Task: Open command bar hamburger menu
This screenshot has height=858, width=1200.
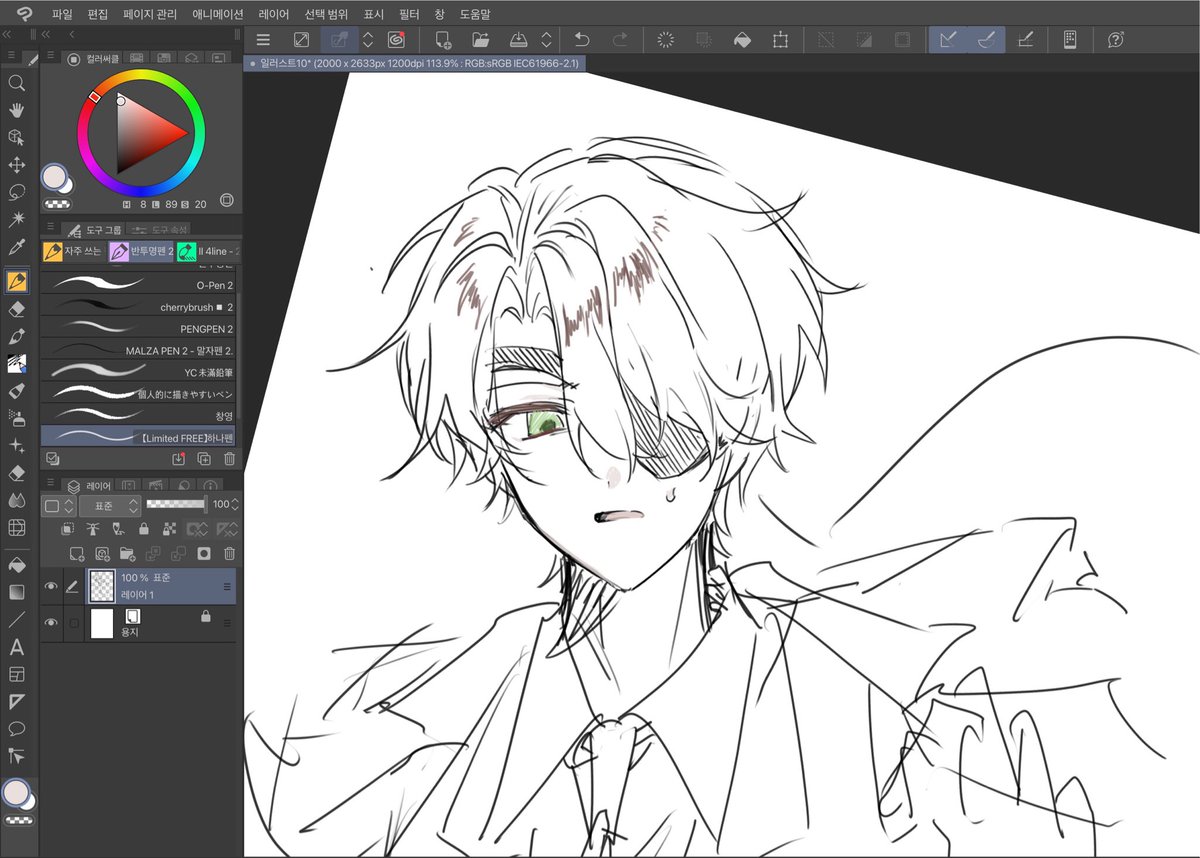Action: coord(263,40)
